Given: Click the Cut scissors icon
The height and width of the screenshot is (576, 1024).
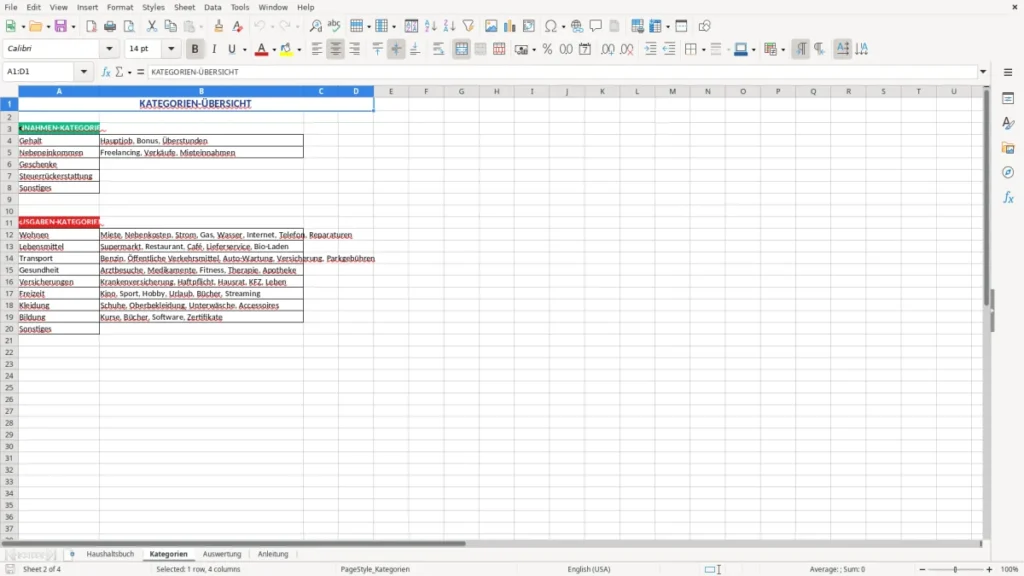Looking at the screenshot, I should 152,26.
